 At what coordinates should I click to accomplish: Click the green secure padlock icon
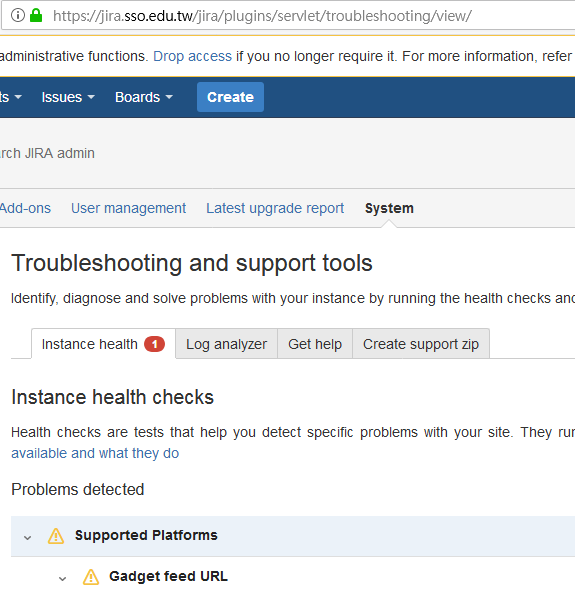click(36, 15)
